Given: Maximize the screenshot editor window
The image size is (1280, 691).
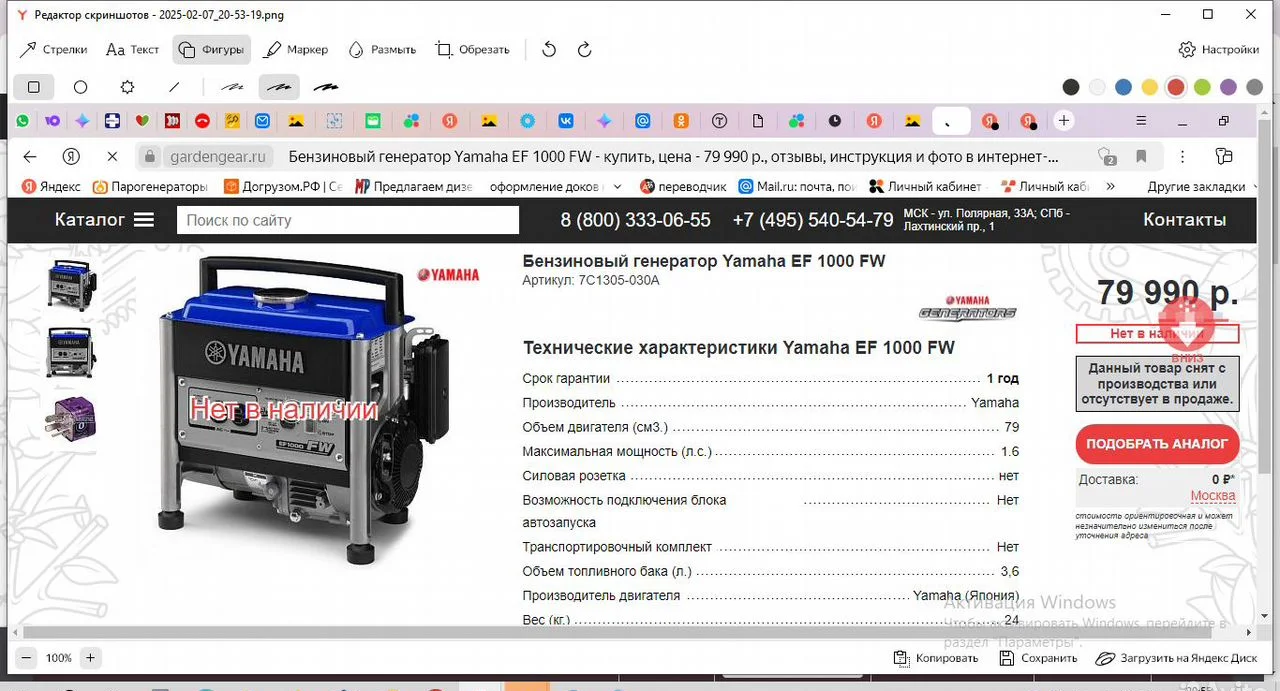Looking at the screenshot, I should (x=1208, y=14).
